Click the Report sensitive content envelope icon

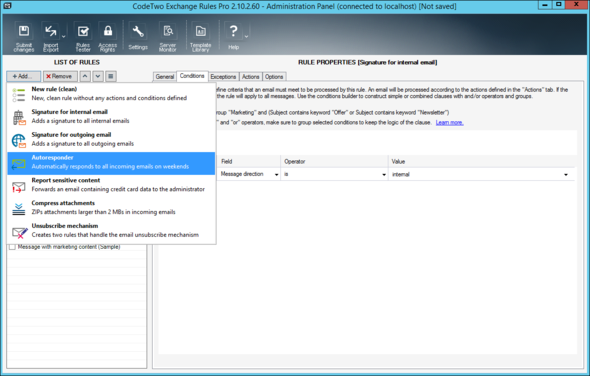pos(18,187)
